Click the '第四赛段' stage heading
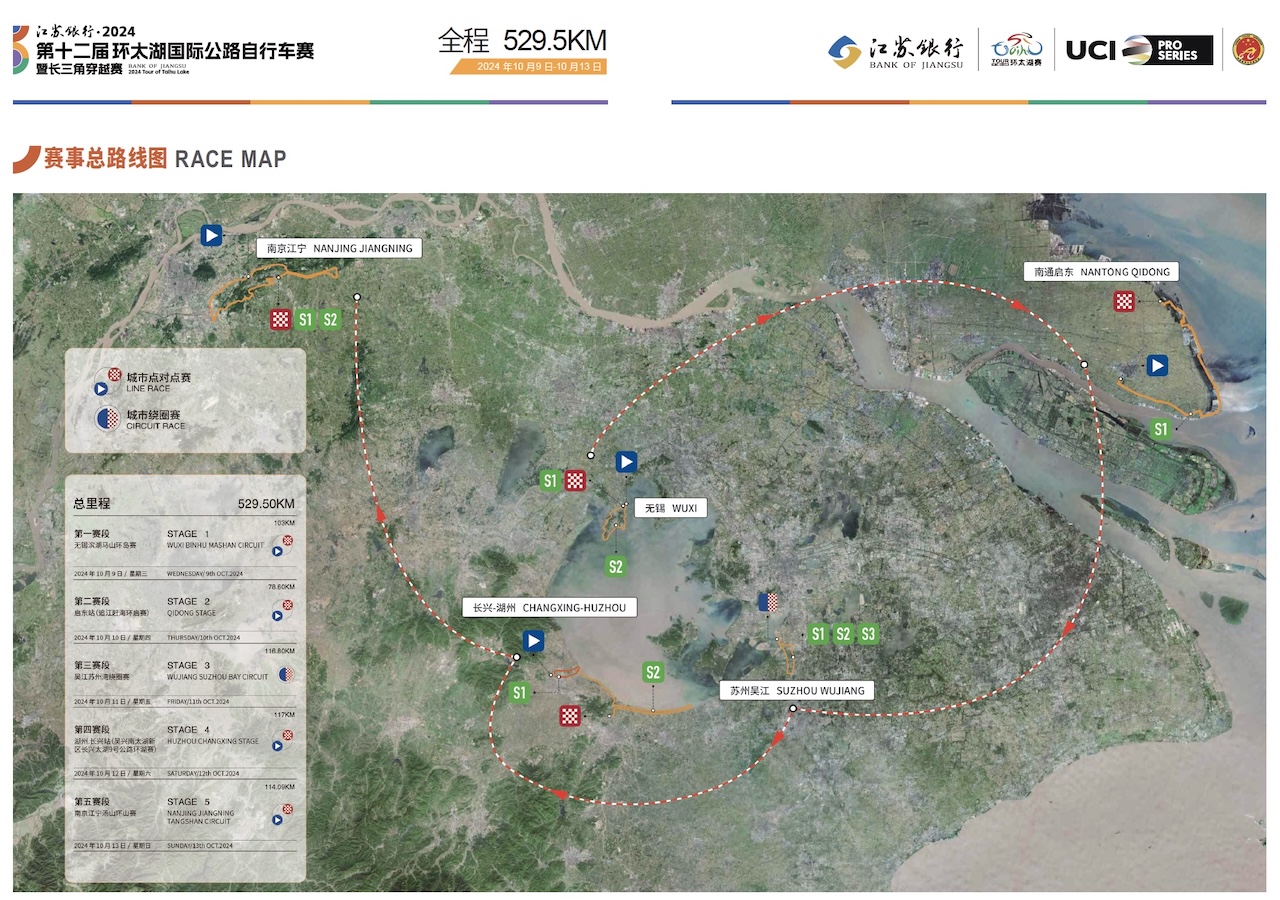This screenshot has width=1280, height=900. tap(91, 730)
